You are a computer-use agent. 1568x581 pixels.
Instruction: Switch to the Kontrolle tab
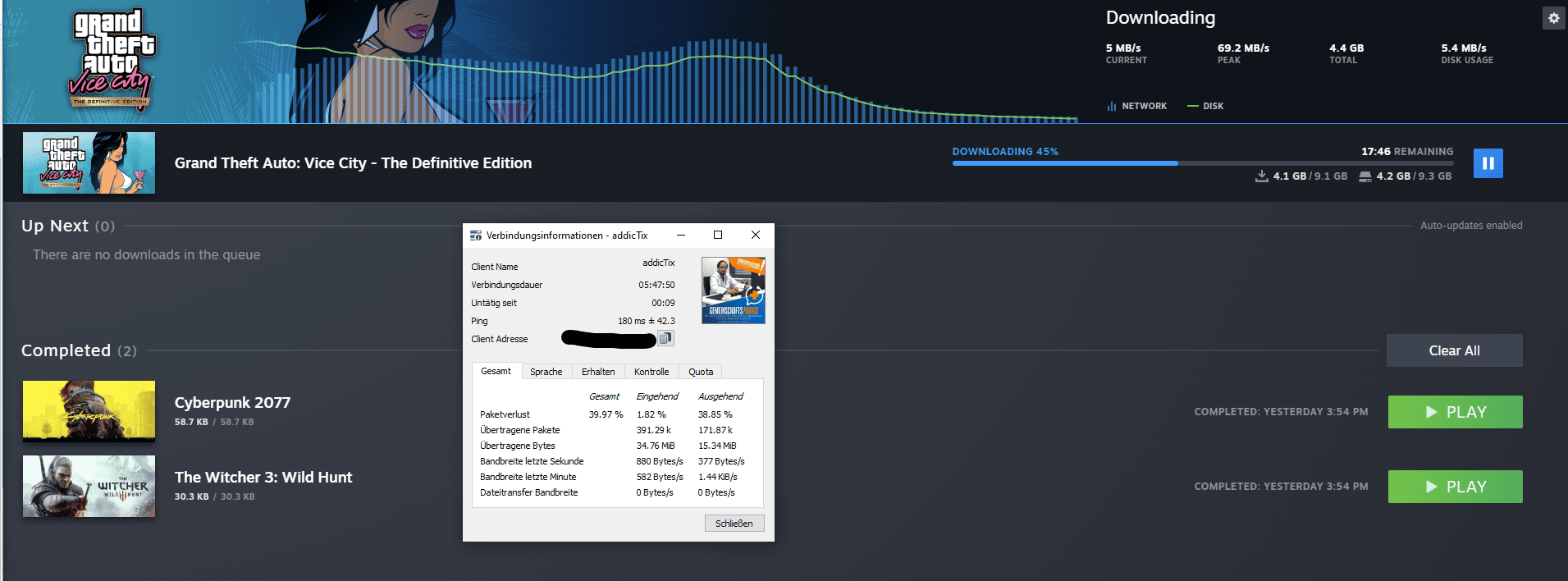651,372
